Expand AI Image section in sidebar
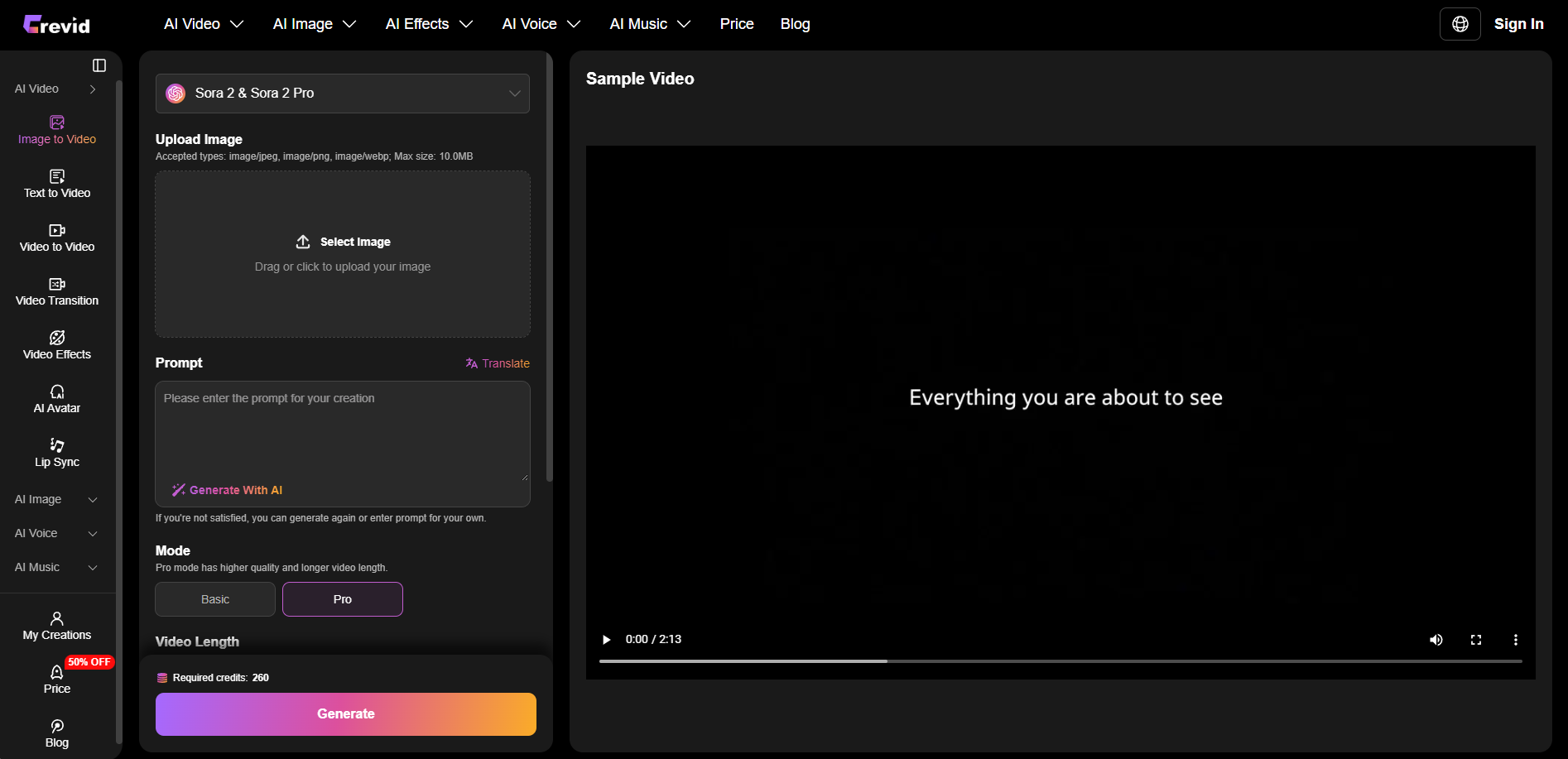 [56, 499]
